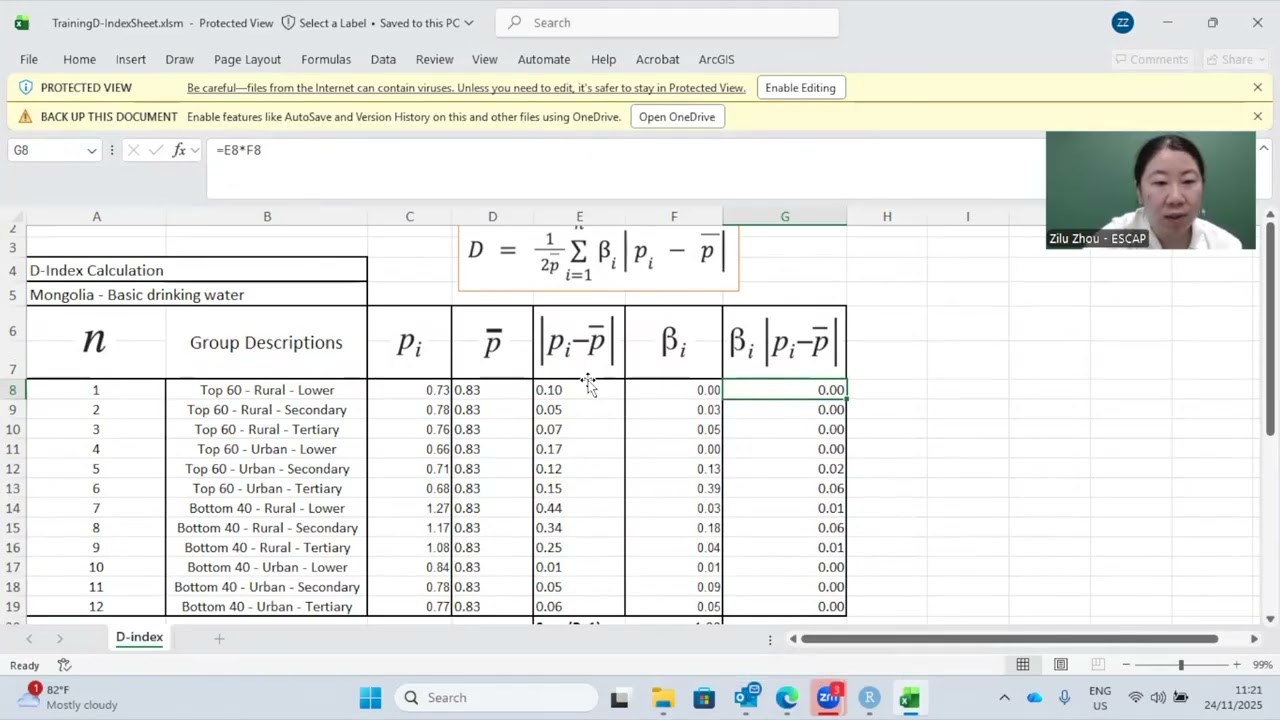Click the accessibility icon in the status bar
The image size is (1280, 720).
64,665
